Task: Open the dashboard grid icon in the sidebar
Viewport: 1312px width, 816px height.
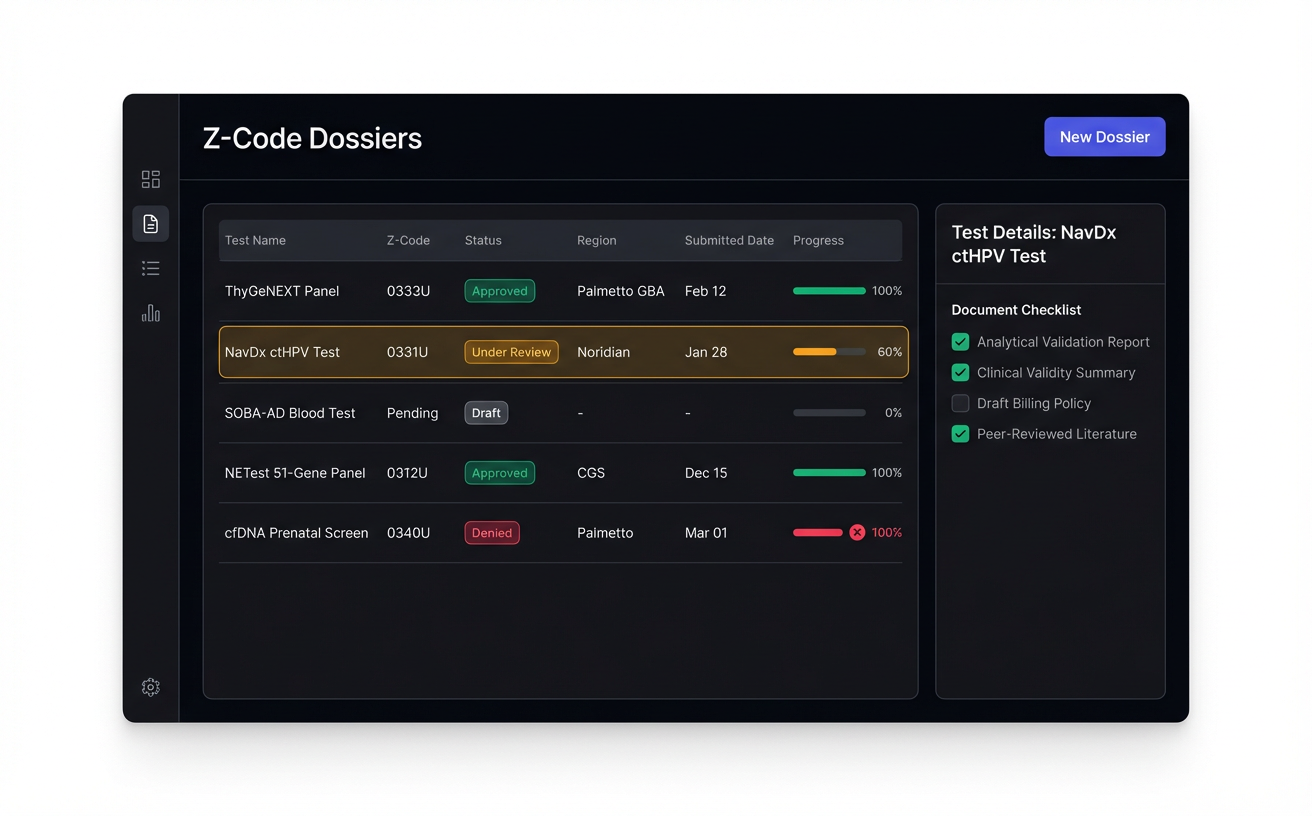Action: click(x=150, y=179)
